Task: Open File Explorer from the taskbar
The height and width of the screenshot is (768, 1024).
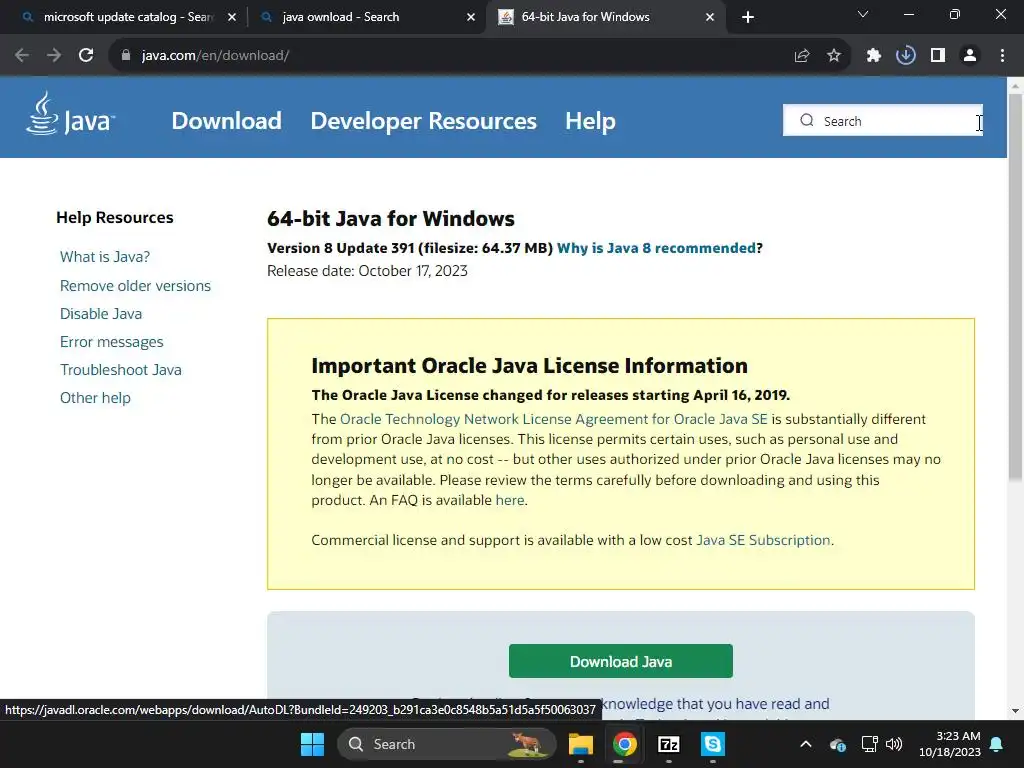Action: (x=581, y=744)
